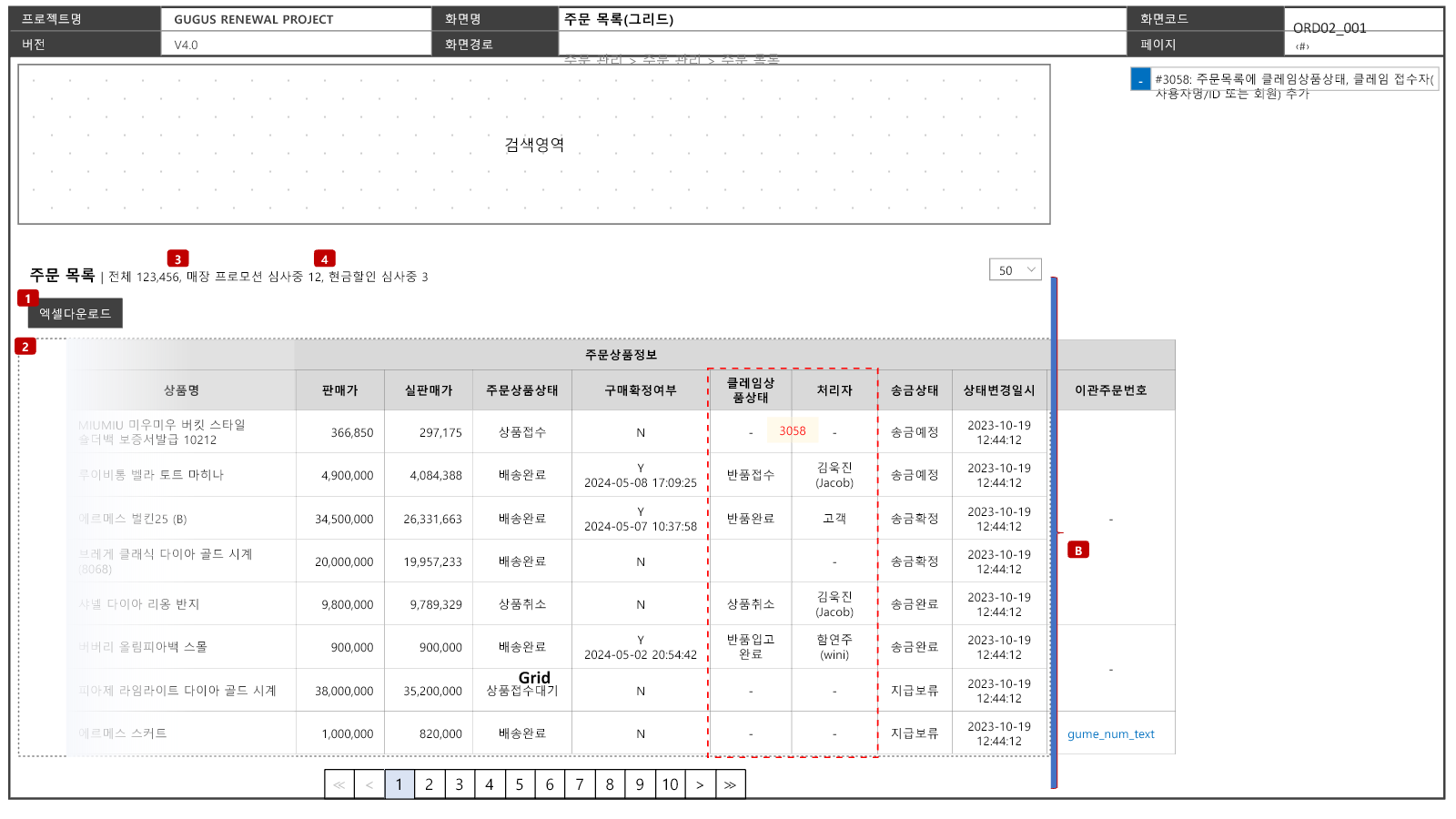Click the 함연주 (wini) handler cell
The height and width of the screenshot is (819, 1456).
point(834,647)
